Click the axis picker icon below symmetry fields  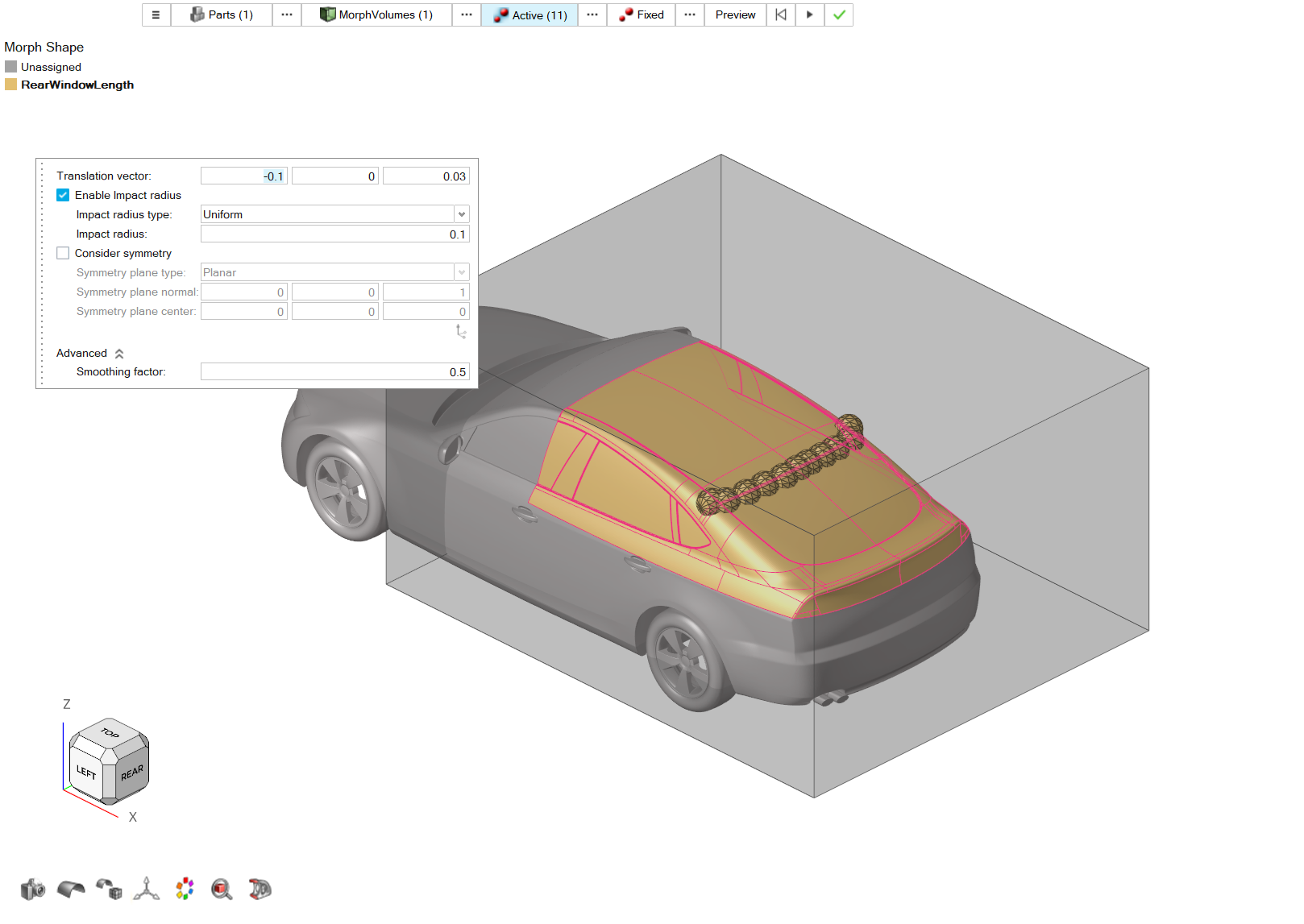pyautogui.click(x=461, y=331)
